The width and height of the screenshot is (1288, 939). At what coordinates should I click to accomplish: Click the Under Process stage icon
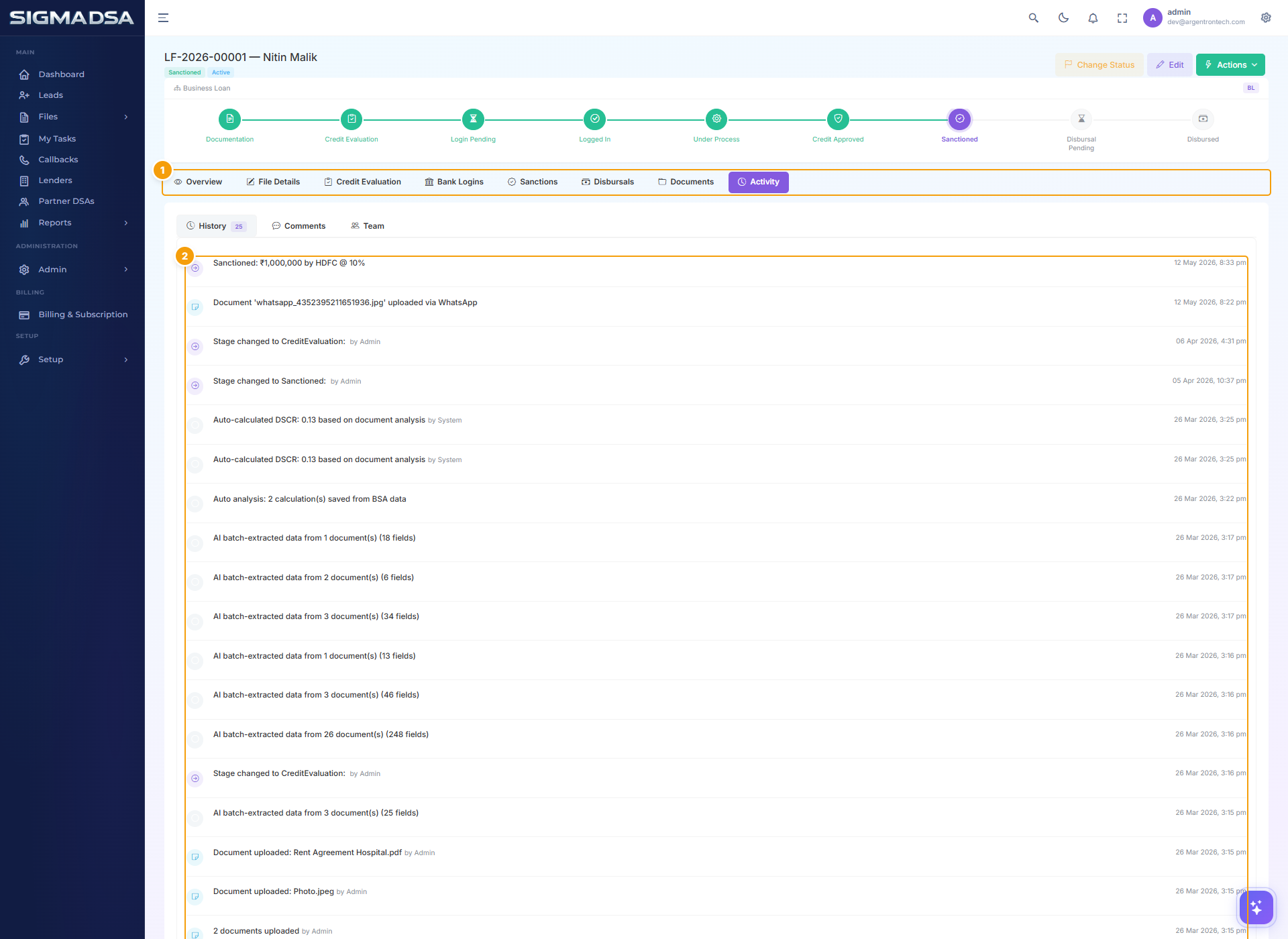[x=716, y=119]
